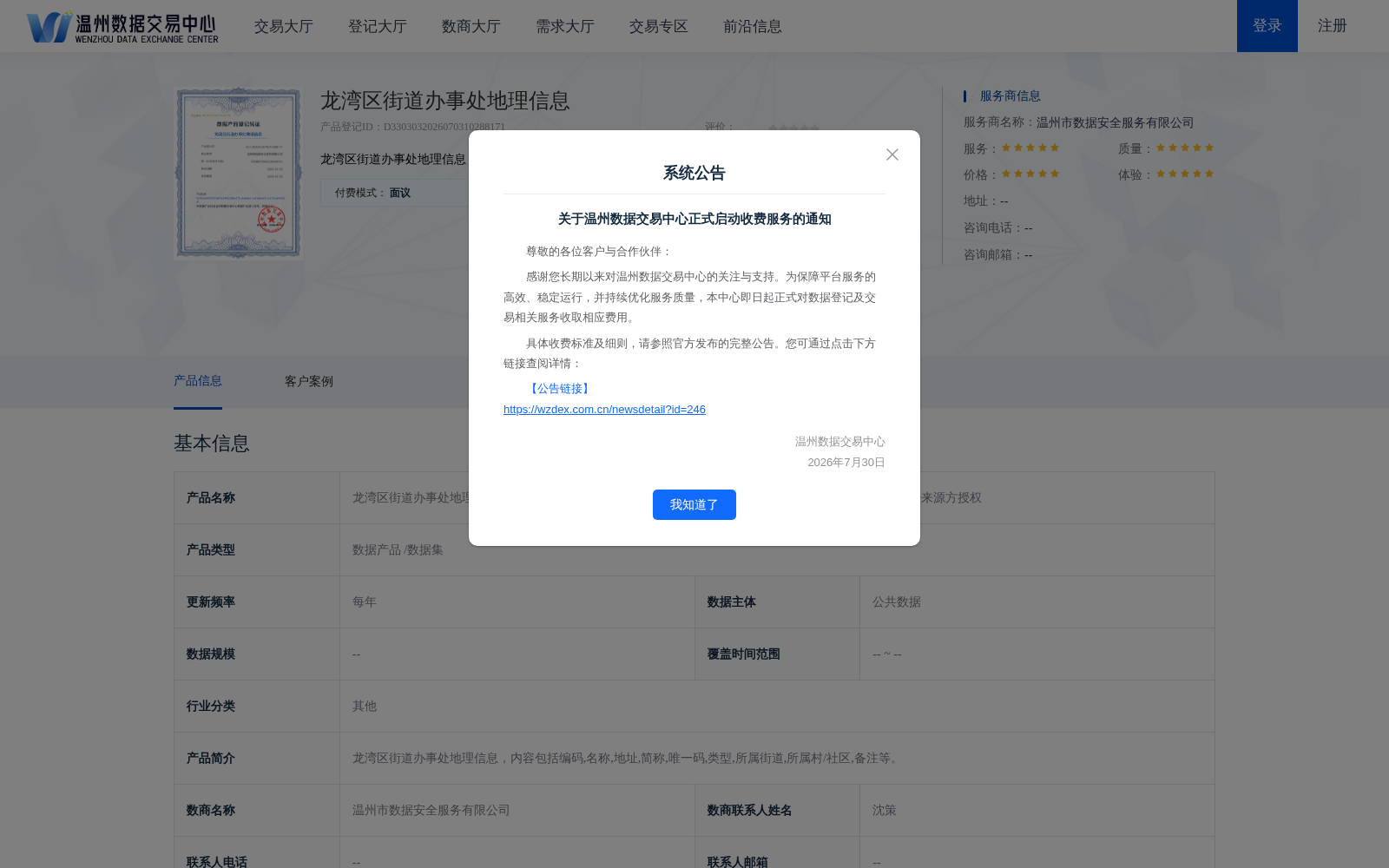The image size is (1389, 868).
Task: Switch to the 产品信息 tab
Action: click(198, 381)
